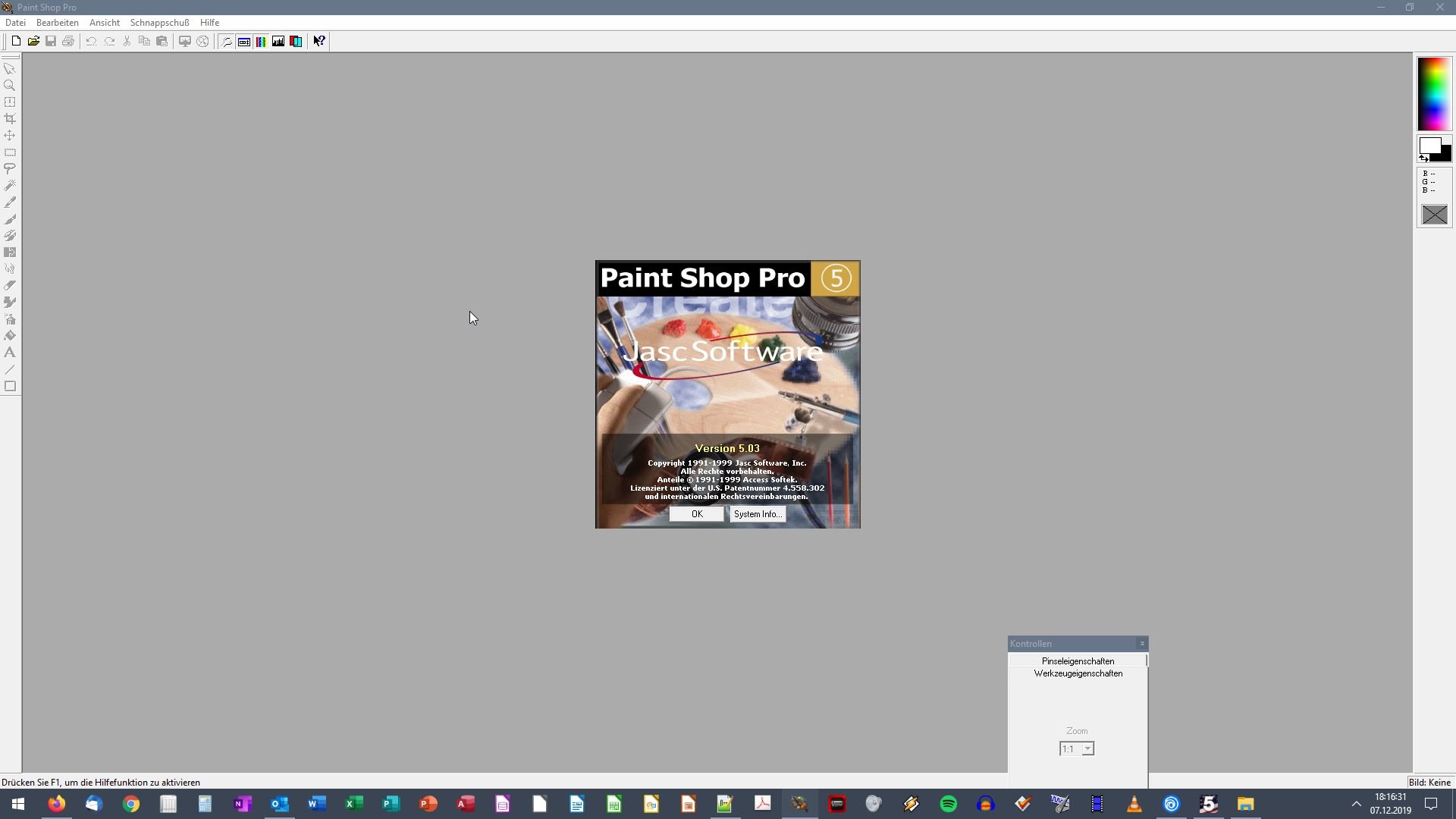Open the Ansicht menu

click(x=105, y=23)
